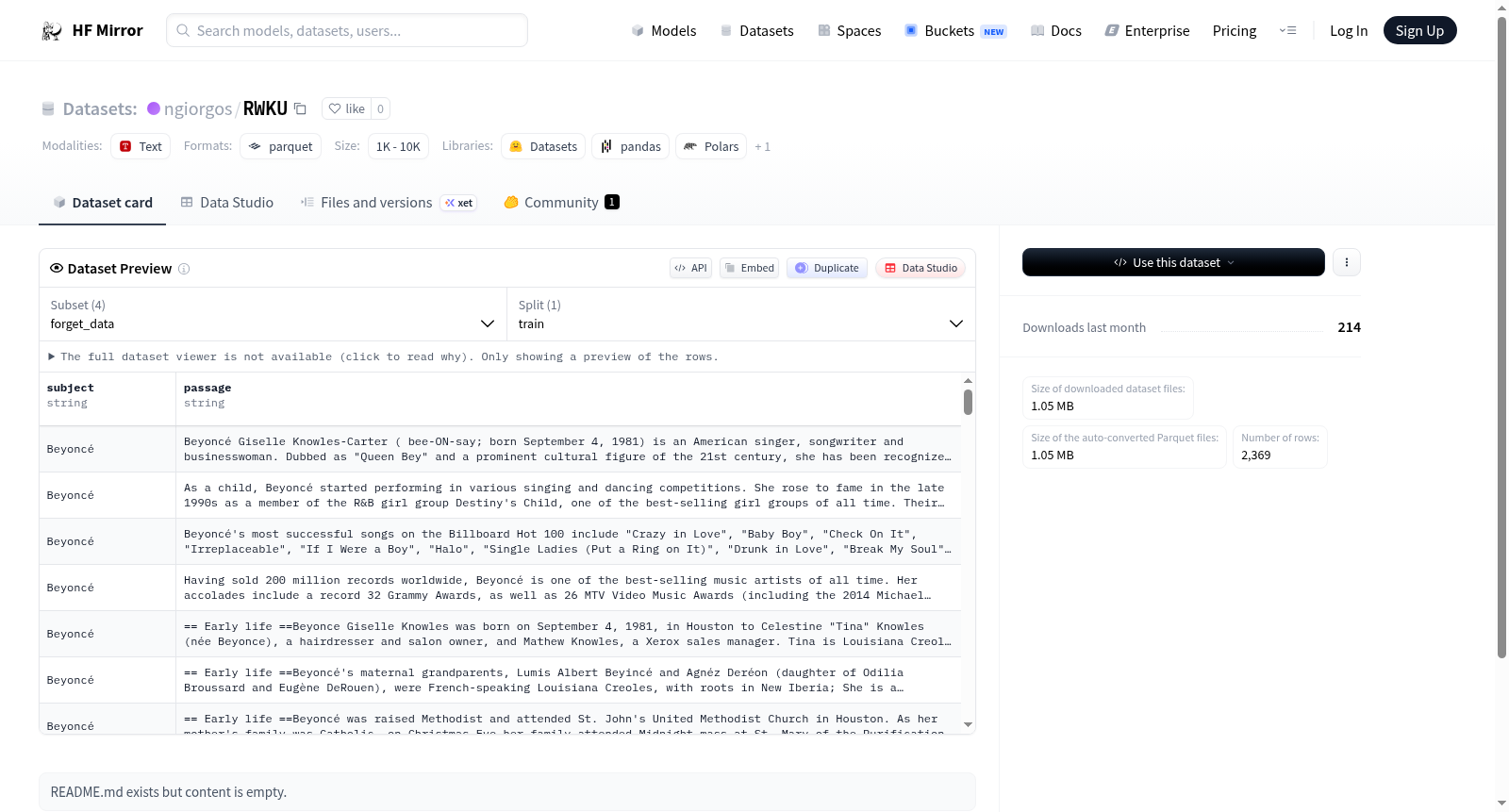Go to Spaces in the top navigation
Screen dimensions: 1509x812
(849, 30)
